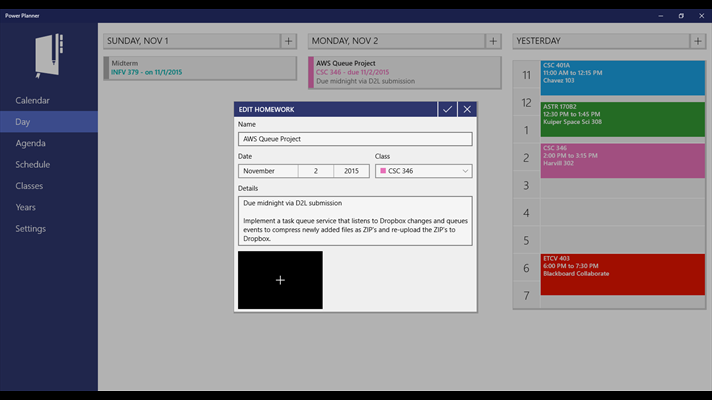Click the pink CSC 346 color square
This screenshot has width=712, height=400.
[x=383, y=171]
